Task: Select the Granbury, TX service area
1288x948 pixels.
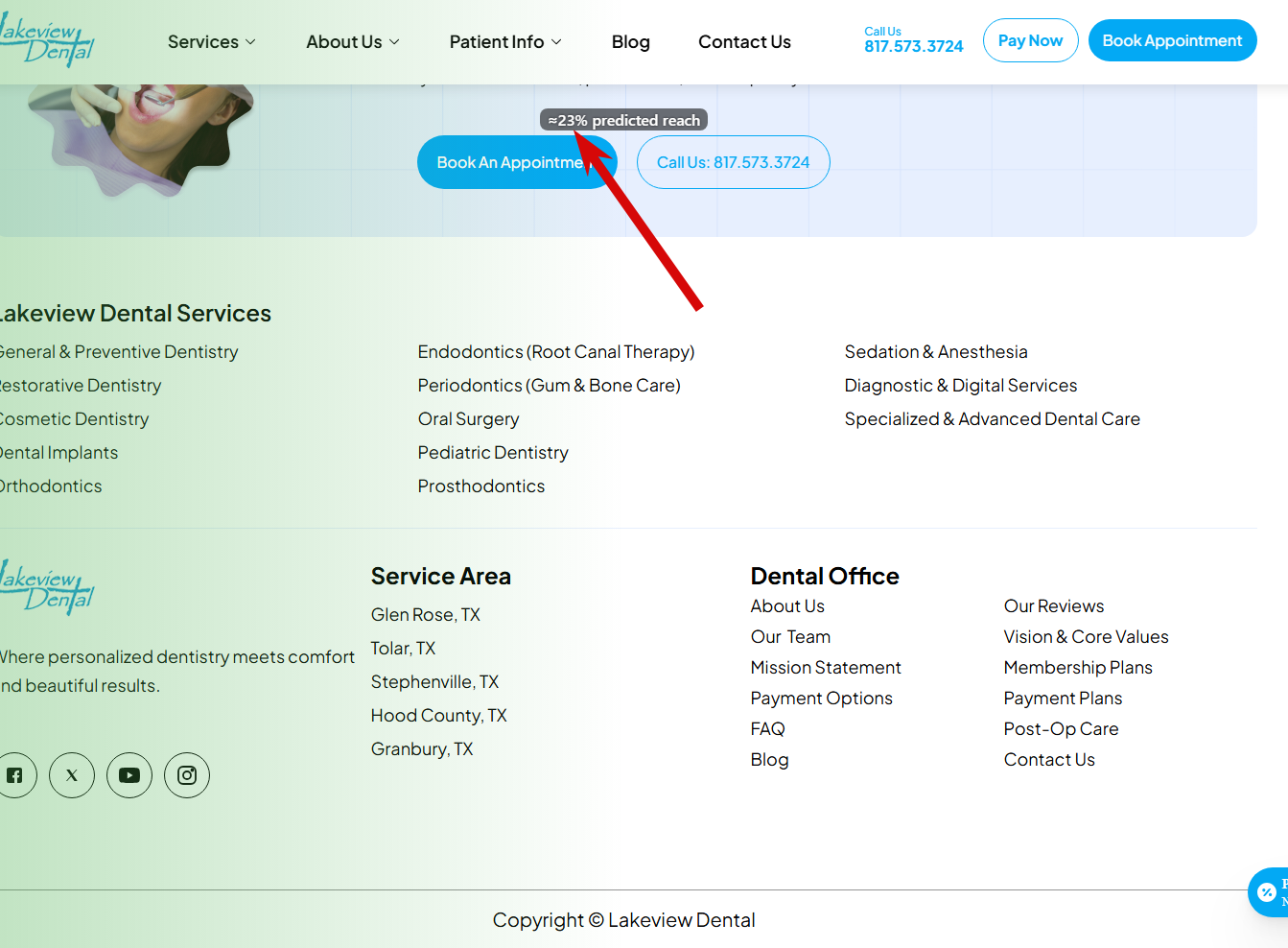Action: pyautogui.click(x=422, y=749)
